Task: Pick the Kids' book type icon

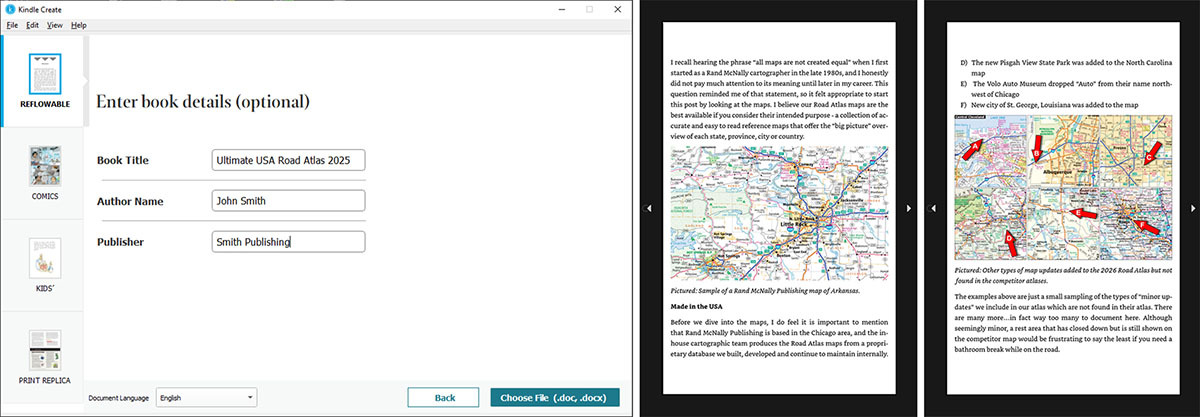Action: pyautogui.click(x=45, y=258)
